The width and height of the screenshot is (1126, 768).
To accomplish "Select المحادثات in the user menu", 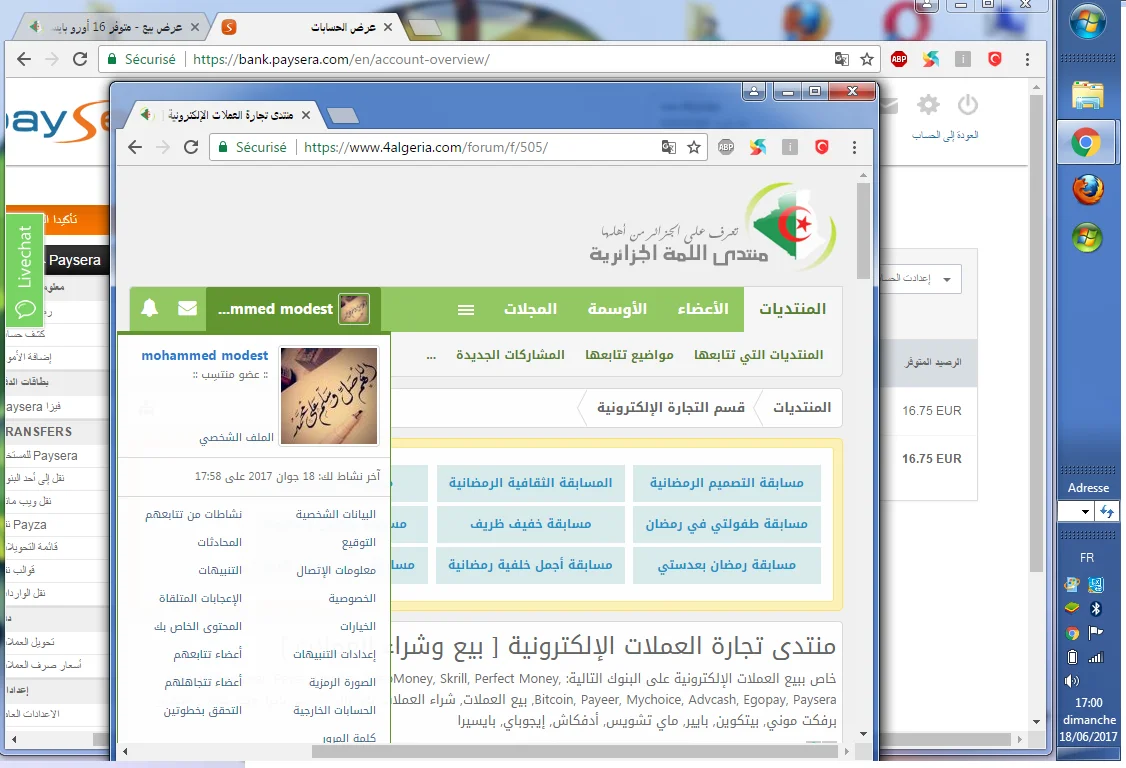I will point(213,542).
